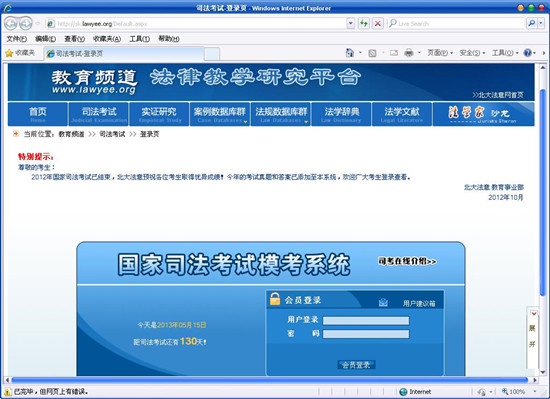Open the 法学文献 navigation item
Viewport: 550px width, 399px height.
[x=402, y=114]
